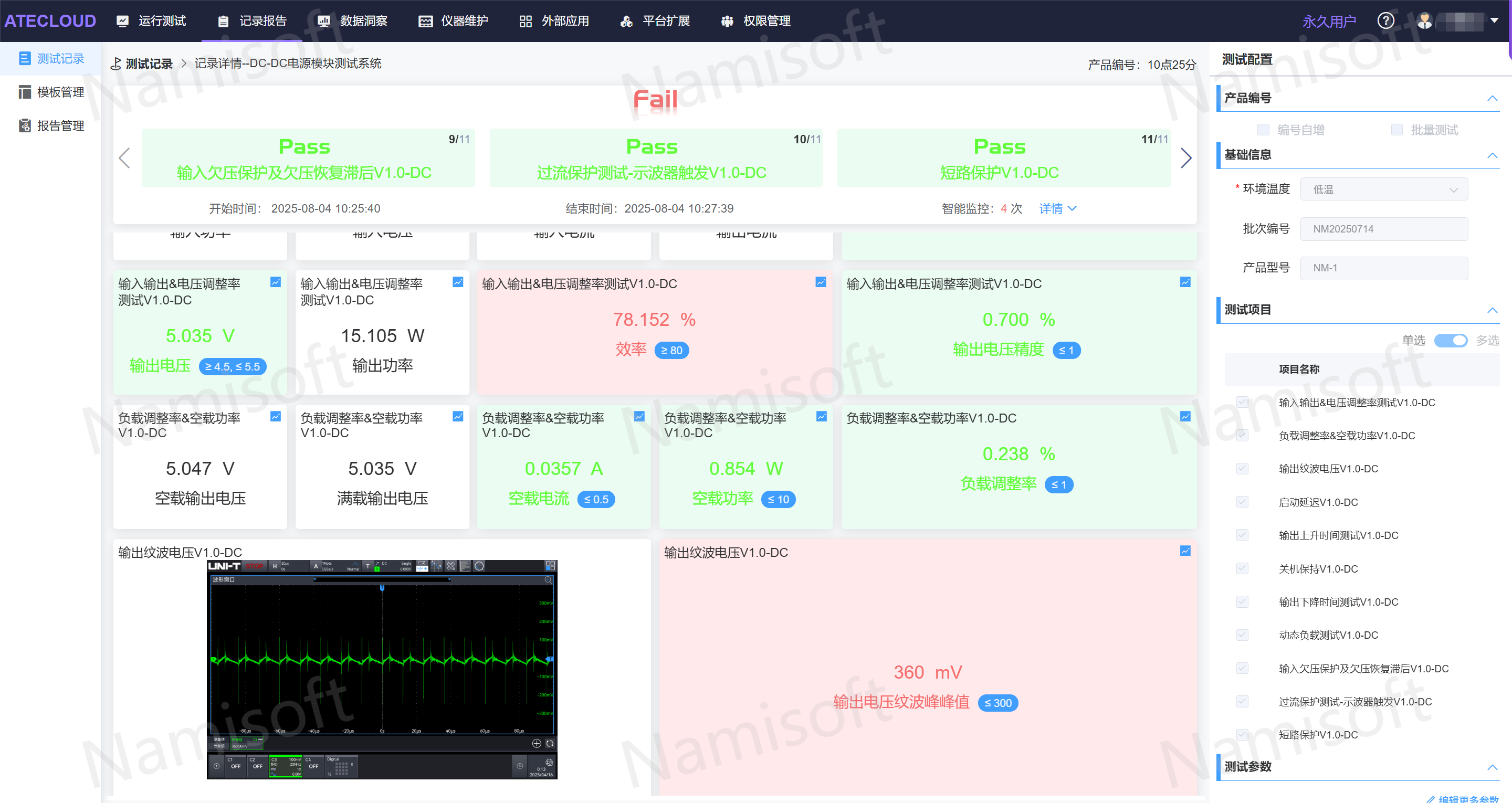Open chart icon on 满载输出电压 card
The height and width of the screenshot is (803, 1512).
click(458, 417)
